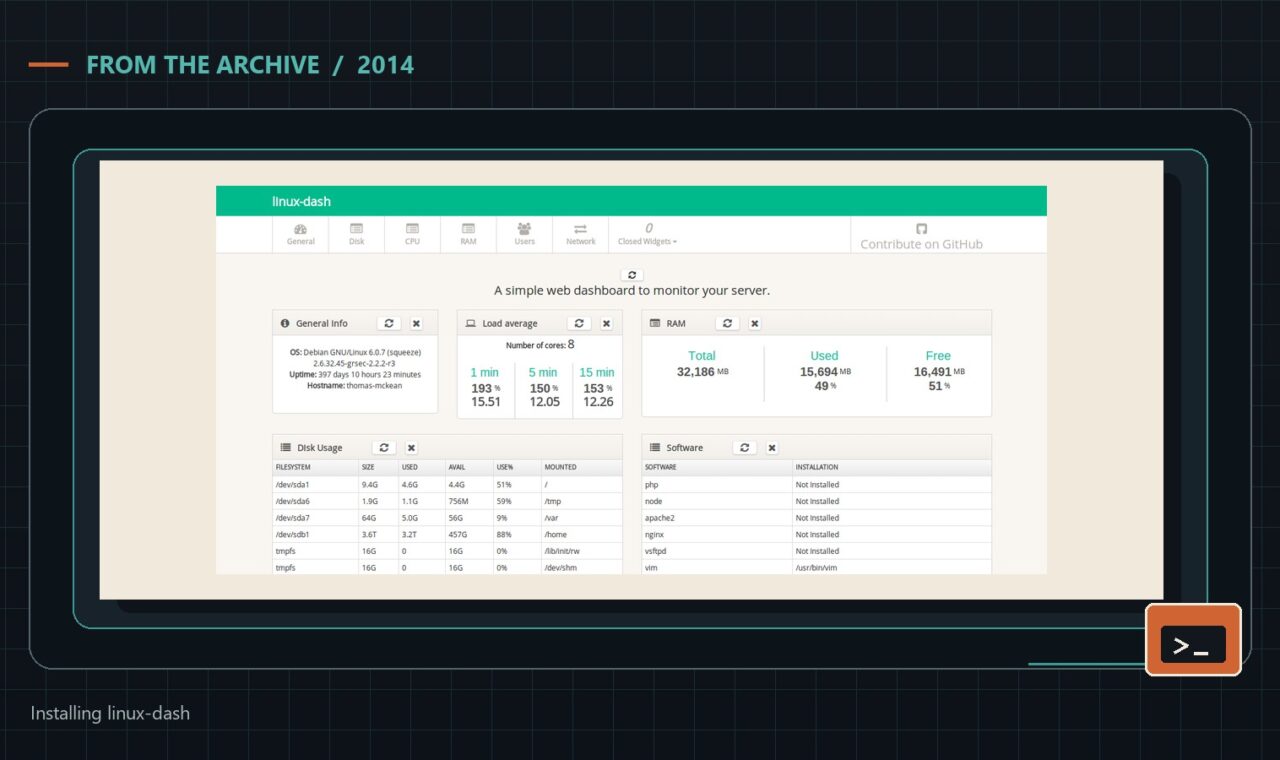Select the php row in Software
The width and height of the screenshot is (1280, 760).
[x=817, y=484]
